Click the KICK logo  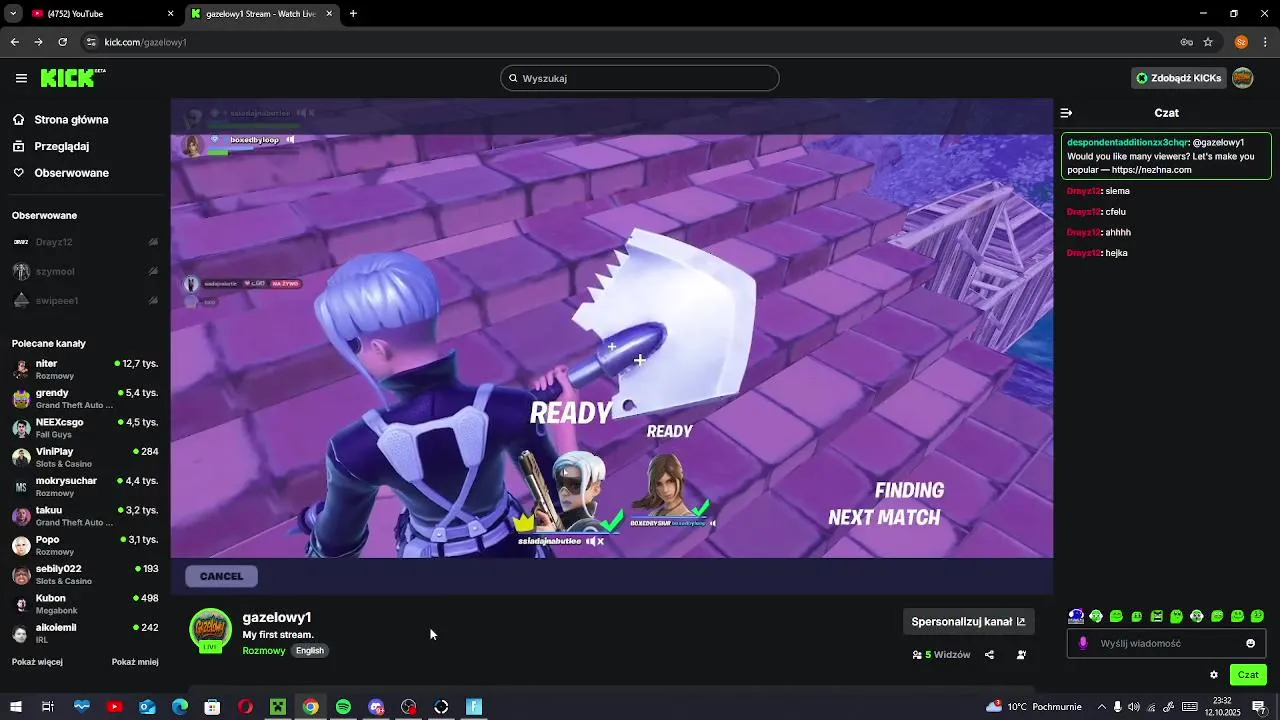point(73,78)
